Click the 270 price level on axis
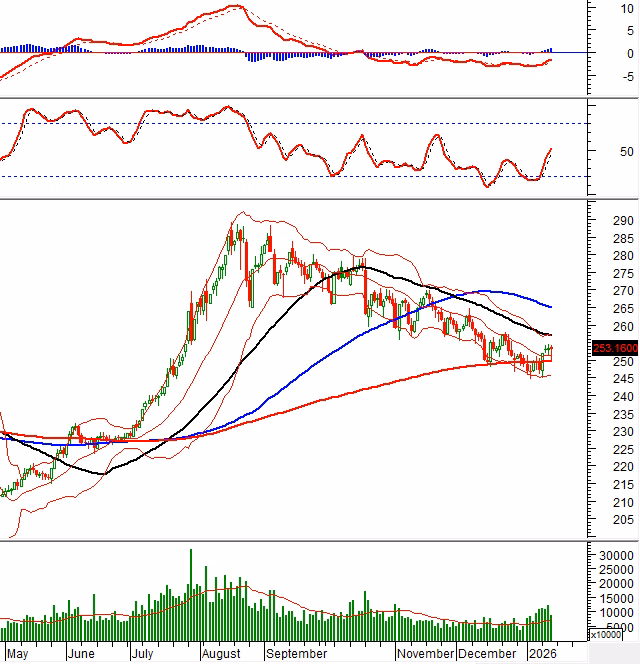 pos(624,291)
